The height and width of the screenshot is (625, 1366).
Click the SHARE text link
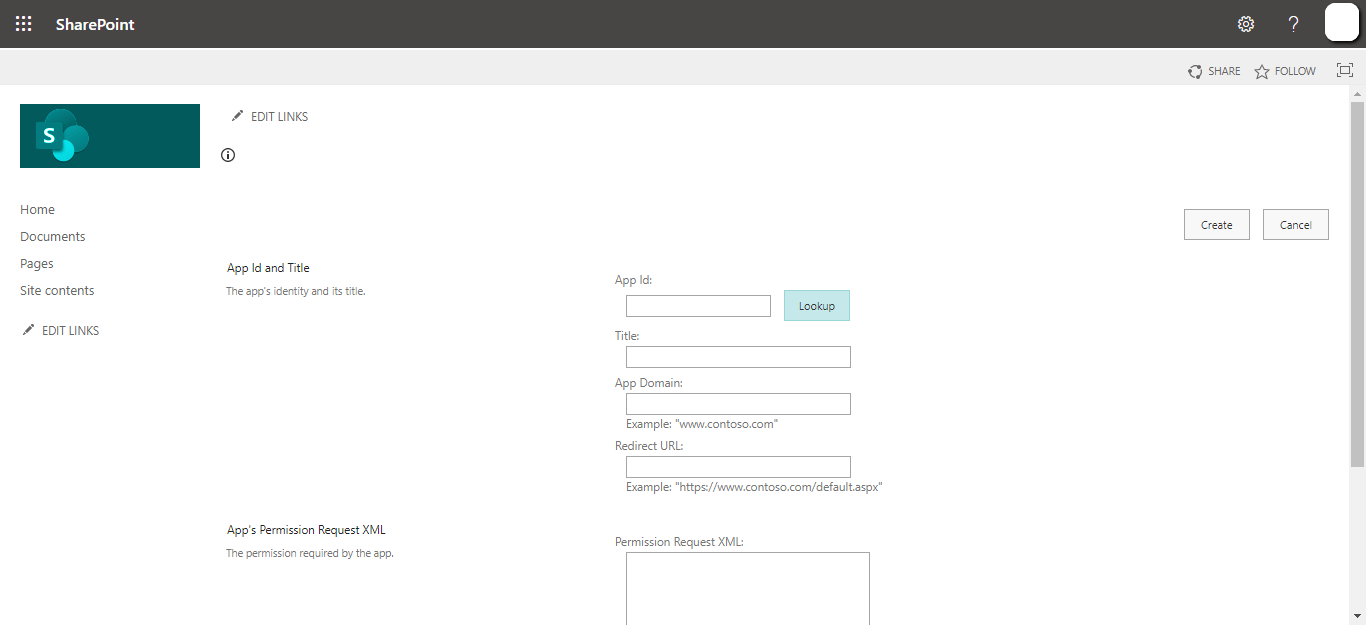click(1224, 71)
